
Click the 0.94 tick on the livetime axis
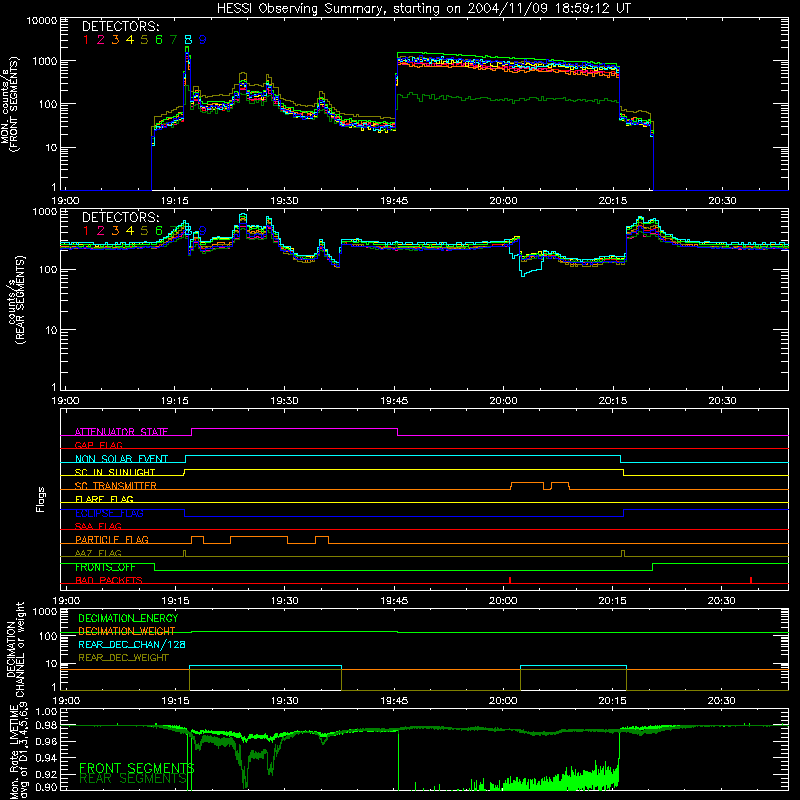click(x=47, y=757)
